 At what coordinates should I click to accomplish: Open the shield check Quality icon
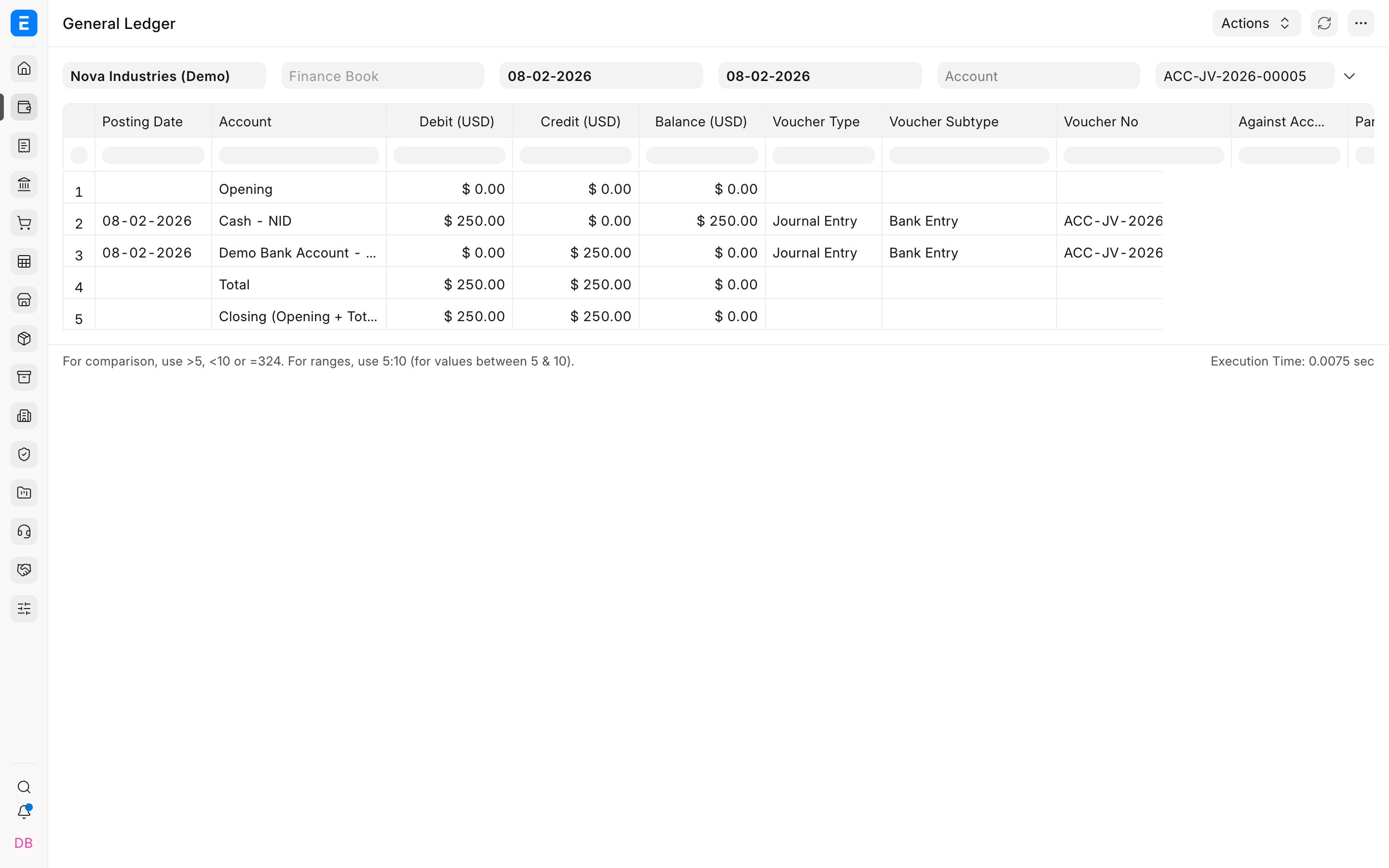pos(24,454)
